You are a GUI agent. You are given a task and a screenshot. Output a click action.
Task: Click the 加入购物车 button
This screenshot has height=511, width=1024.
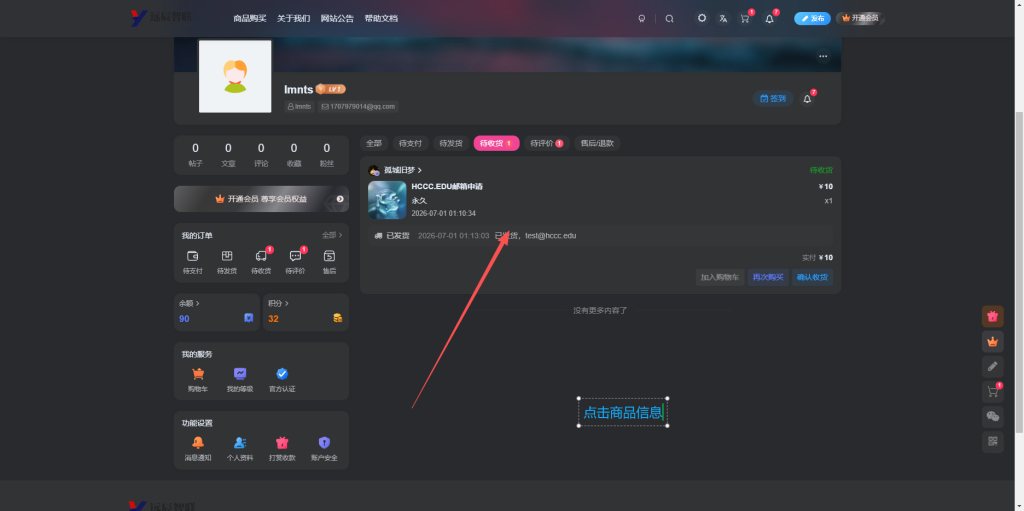pyautogui.click(x=720, y=277)
